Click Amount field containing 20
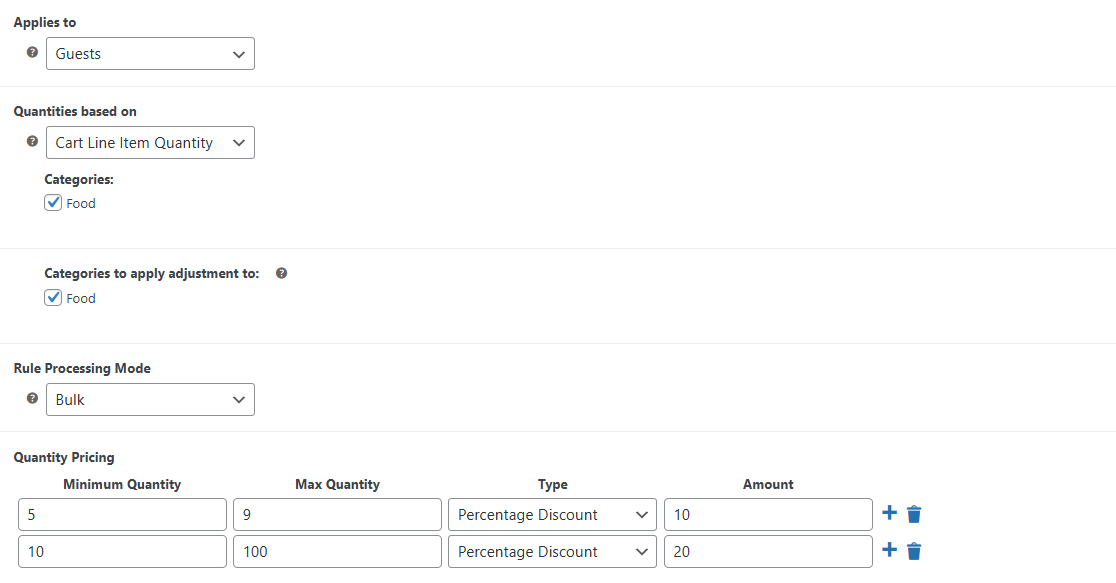 (768, 552)
